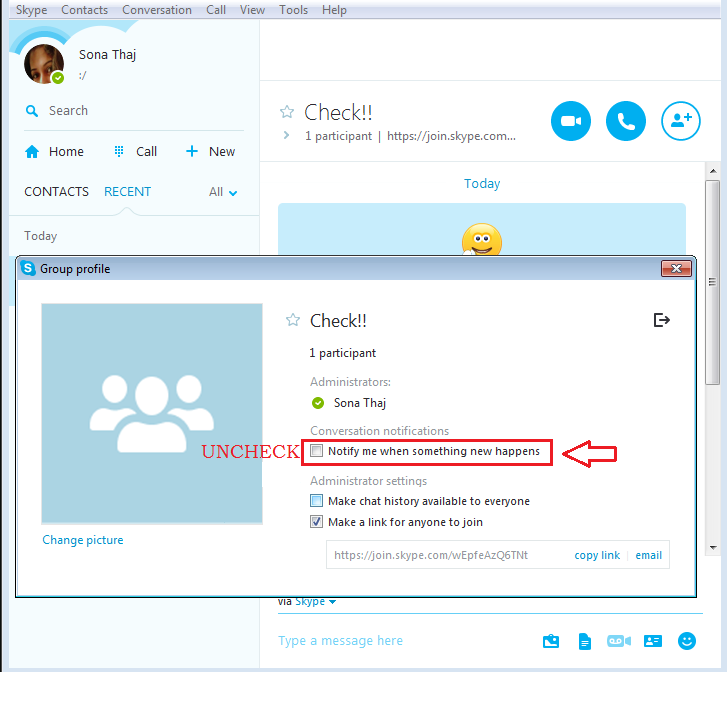Open the Call menu in menu bar

tap(216, 10)
